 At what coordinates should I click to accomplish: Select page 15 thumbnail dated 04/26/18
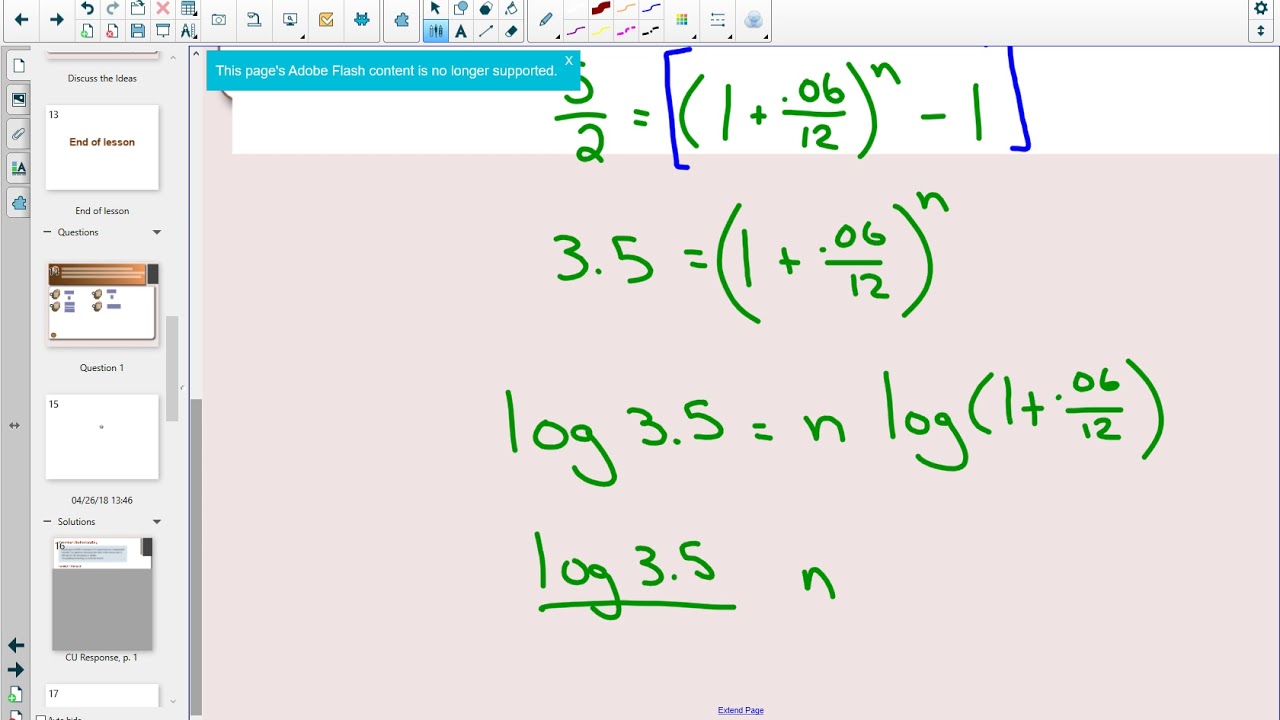pyautogui.click(x=102, y=436)
